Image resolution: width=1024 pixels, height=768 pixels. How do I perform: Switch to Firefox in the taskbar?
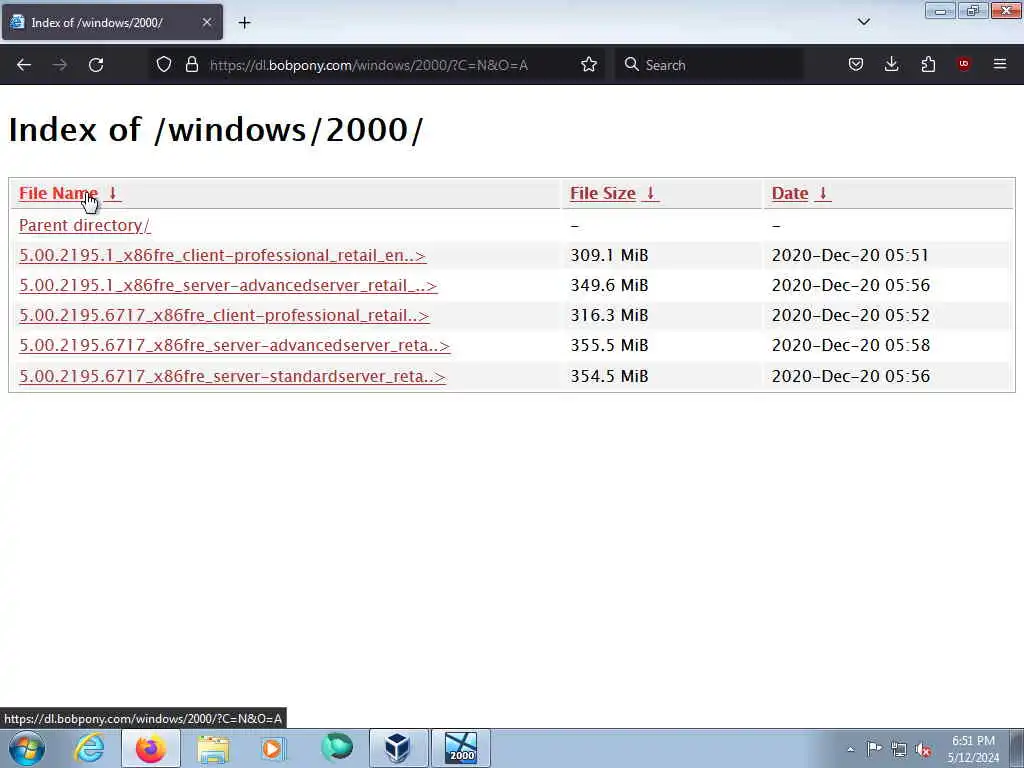pyautogui.click(x=150, y=748)
